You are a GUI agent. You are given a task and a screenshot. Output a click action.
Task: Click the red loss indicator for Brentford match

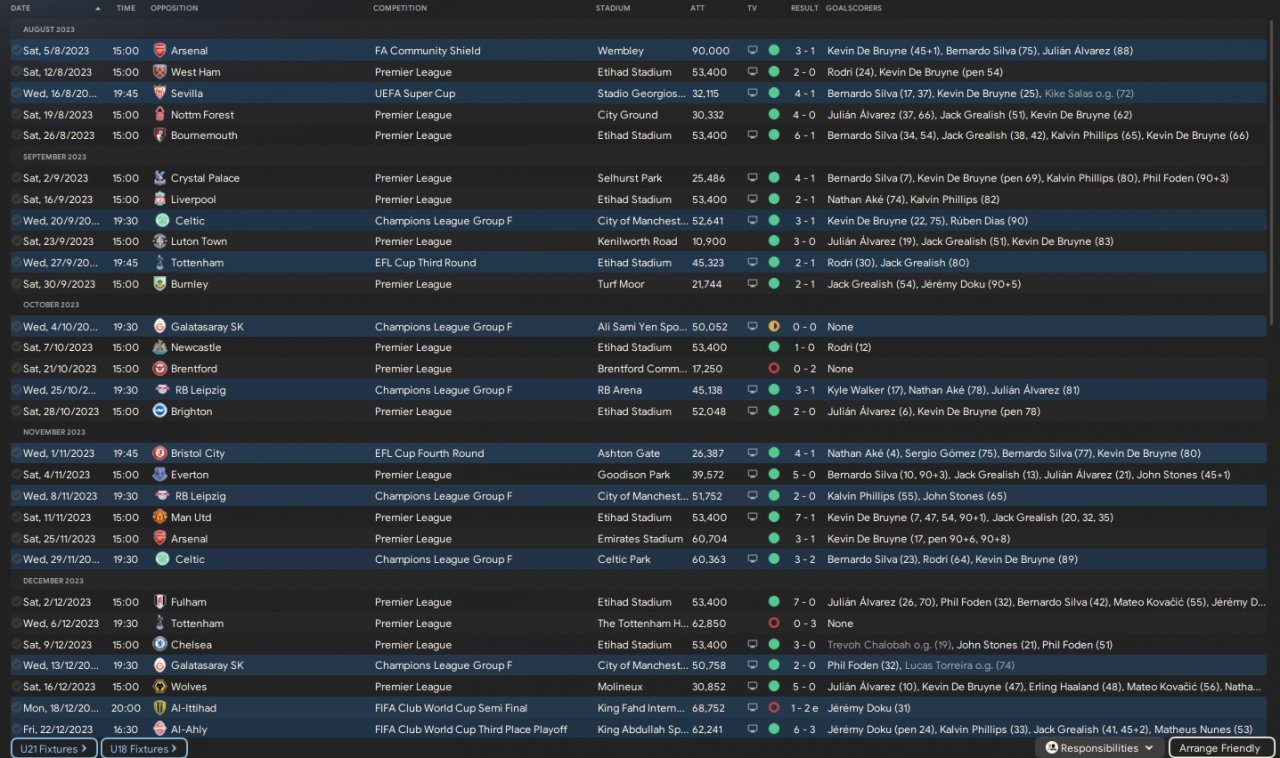point(774,369)
